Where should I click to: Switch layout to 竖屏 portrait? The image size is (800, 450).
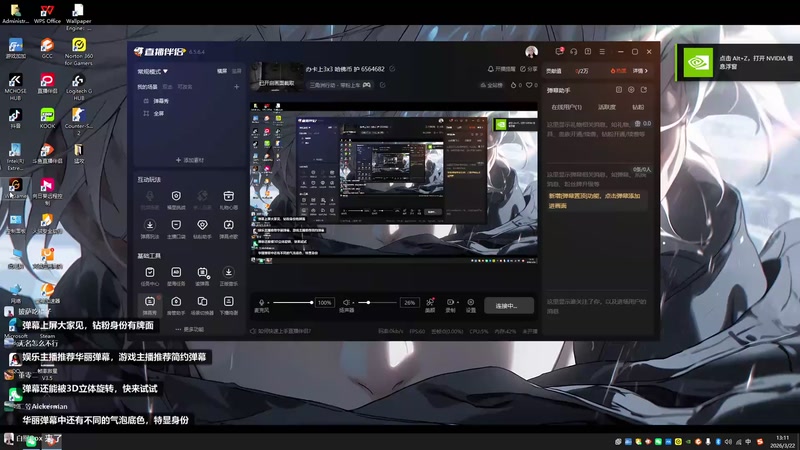pyautogui.click(x=237, y=71)
